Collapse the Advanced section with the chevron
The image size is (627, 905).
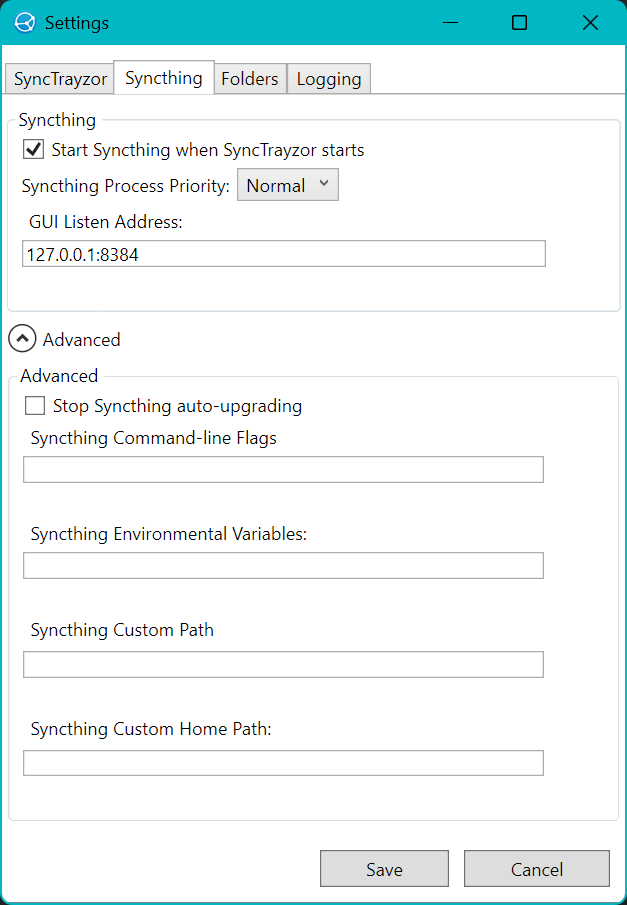[22, 339]
